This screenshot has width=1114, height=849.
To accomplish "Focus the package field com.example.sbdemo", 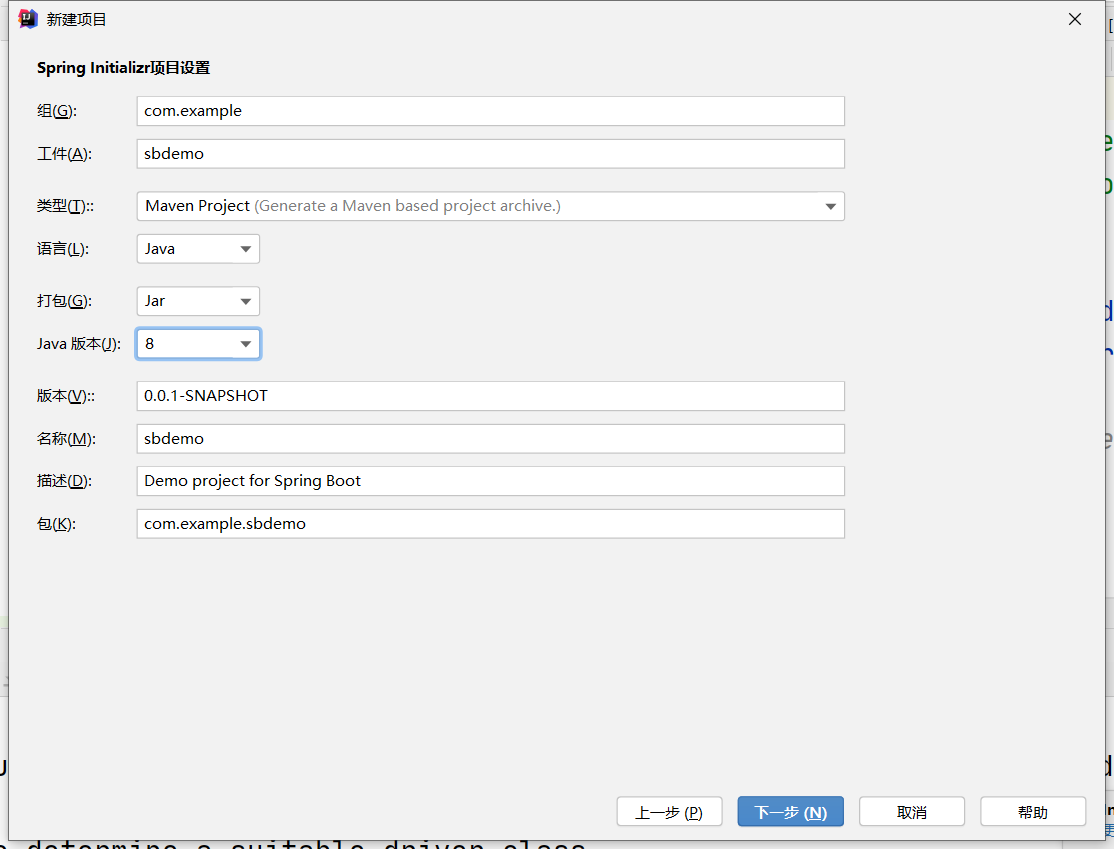I will [x=490, y=524].
